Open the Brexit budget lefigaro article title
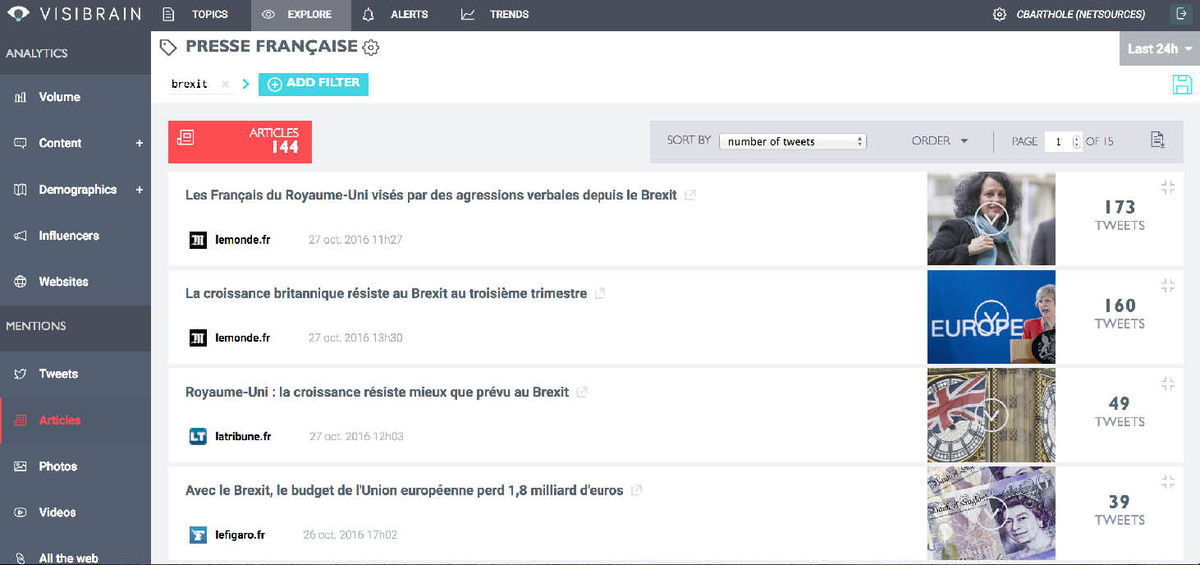Image resolution: width=1200 pixels, height=565 pixels. click(x=404, y=491)
